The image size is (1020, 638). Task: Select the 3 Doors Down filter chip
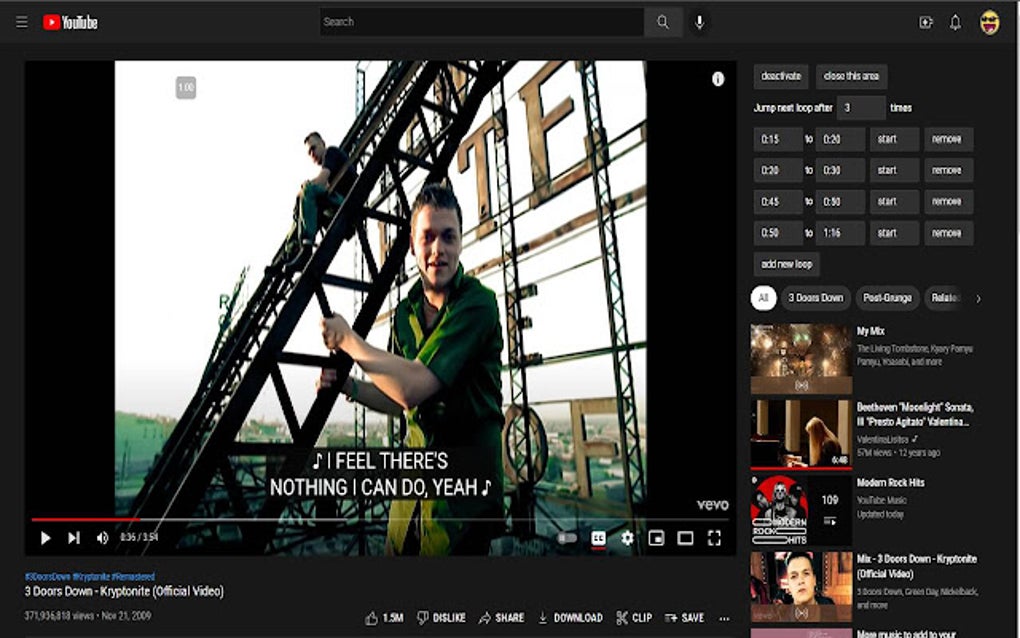click(x=815, y=298)
